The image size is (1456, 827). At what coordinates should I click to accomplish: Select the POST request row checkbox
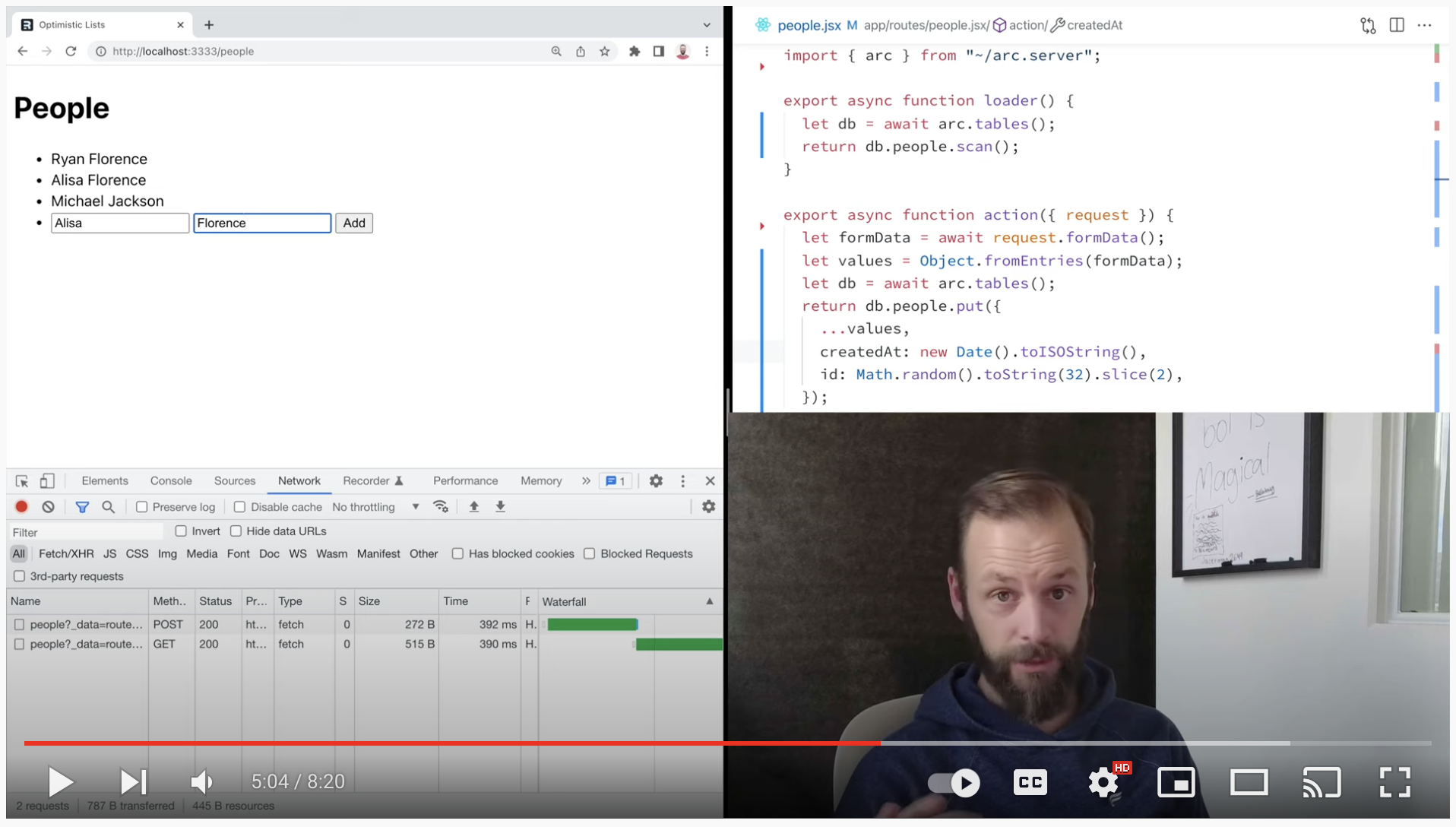pyautogui.click(x=20, y=625)
